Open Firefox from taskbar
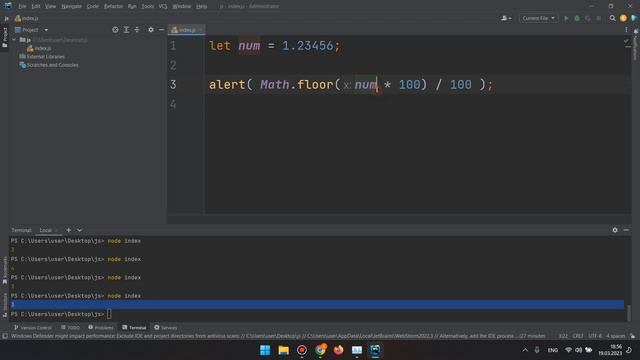The height and width of the screenshot is (360, 640). coord(338,350)
